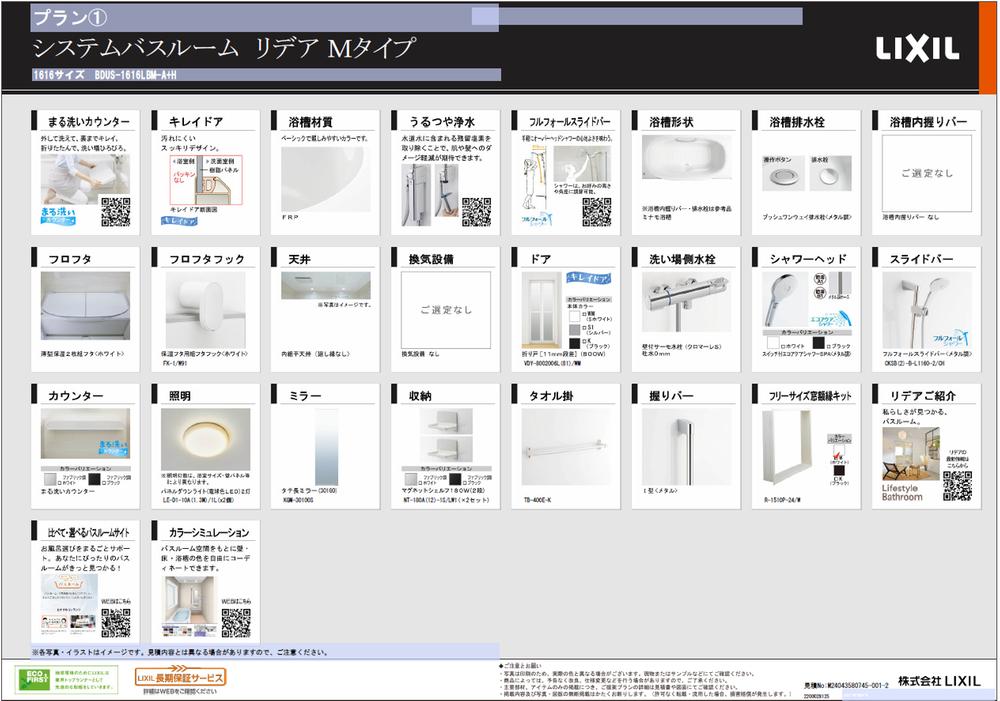
Task: Click フルフォールシャワー badge in the スライドバー card
Action: point(951,338)
